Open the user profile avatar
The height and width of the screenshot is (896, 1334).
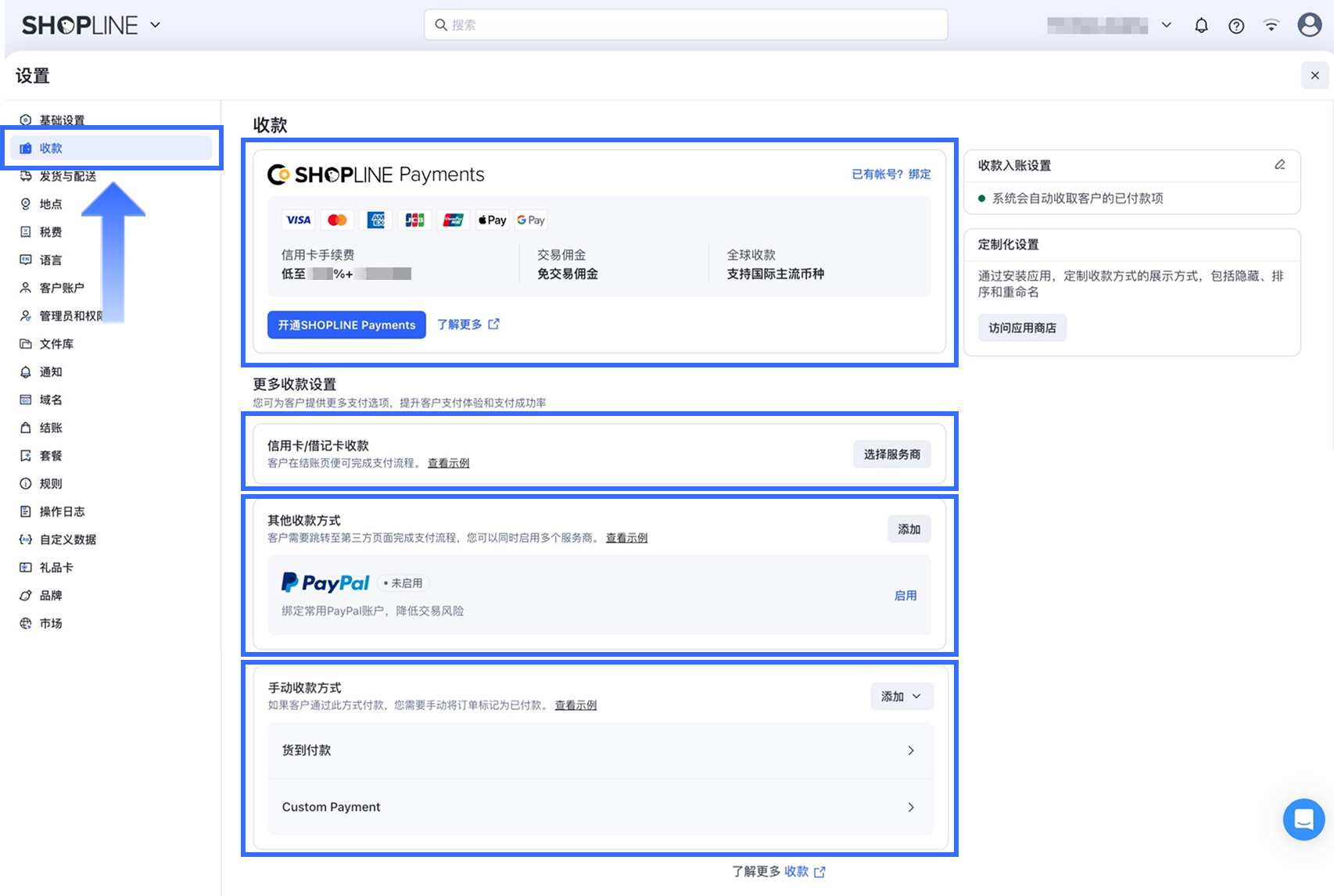[1310, 25]
